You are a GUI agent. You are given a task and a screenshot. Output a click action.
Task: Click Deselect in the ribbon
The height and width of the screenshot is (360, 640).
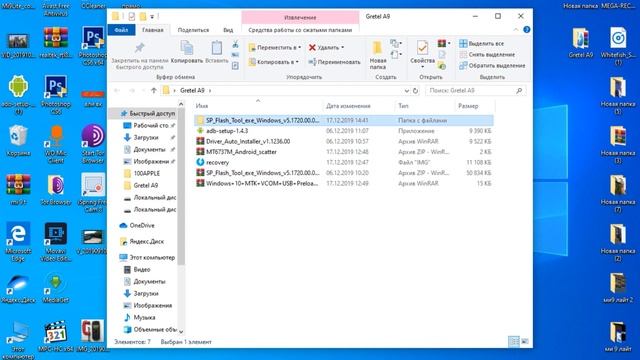[487, 54]
